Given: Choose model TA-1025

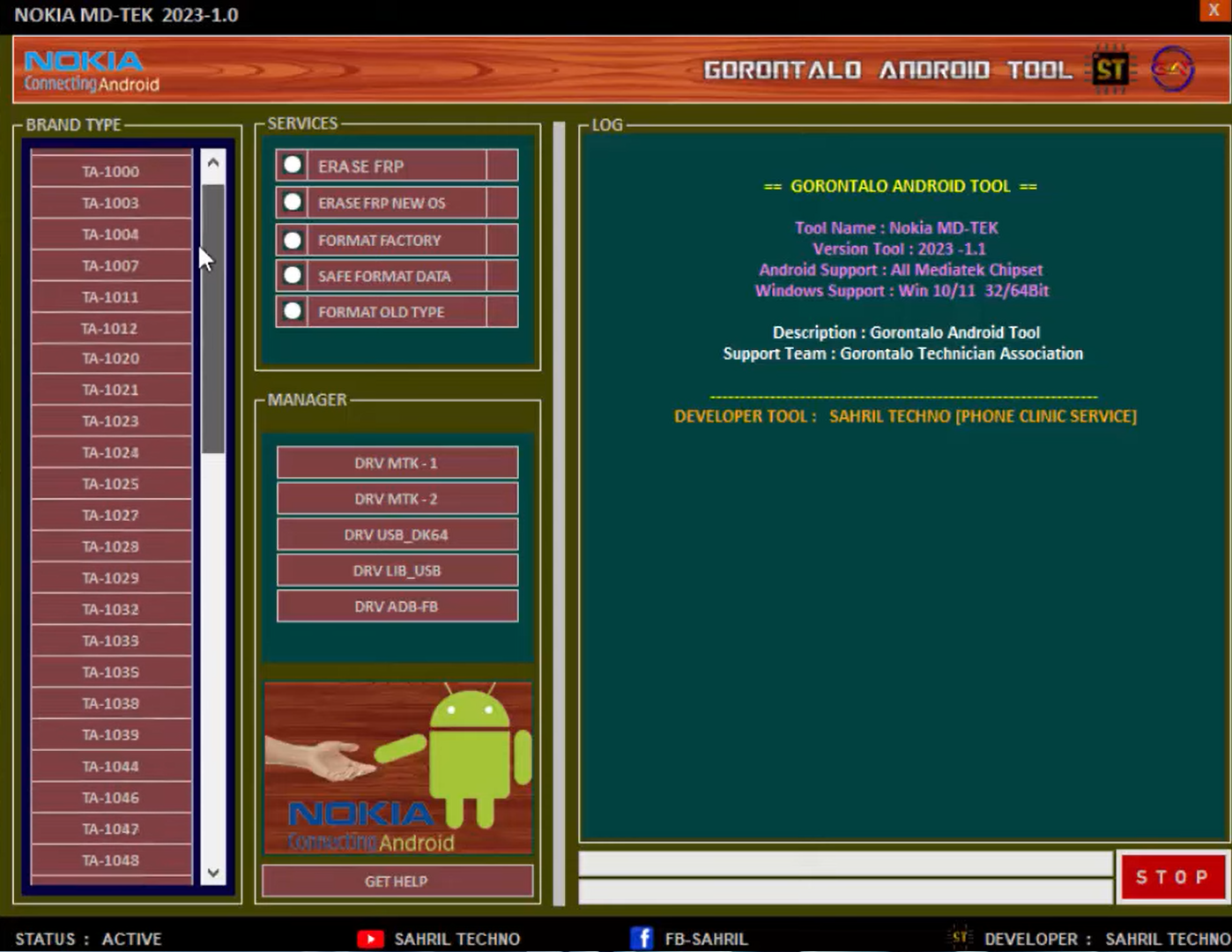Looking at the screenshot, I should (111, 484).
